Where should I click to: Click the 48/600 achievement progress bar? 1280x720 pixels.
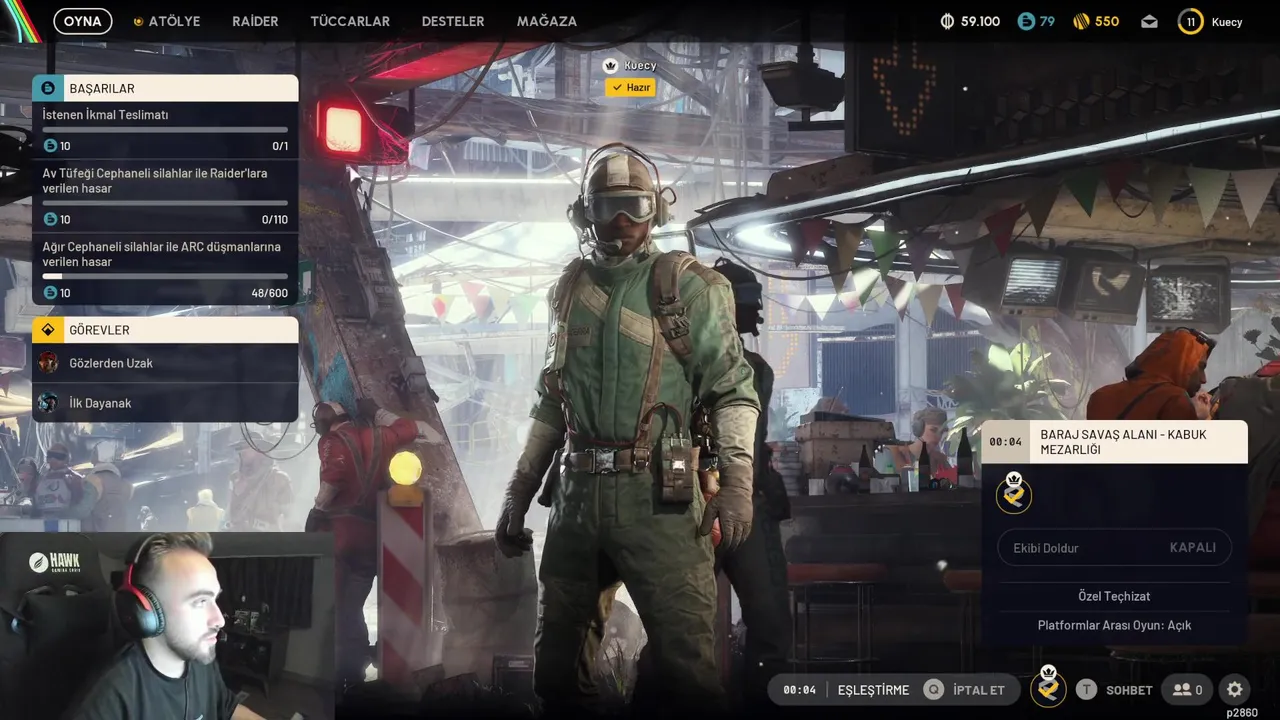point(165,276)
